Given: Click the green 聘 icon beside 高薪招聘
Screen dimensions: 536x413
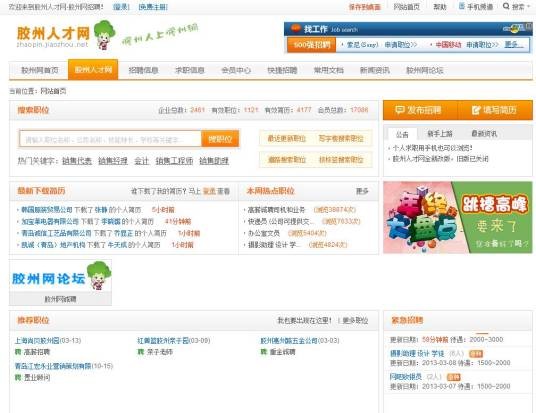Looking at the screenshot, I should pyautogui.click(x=18, y=352).
